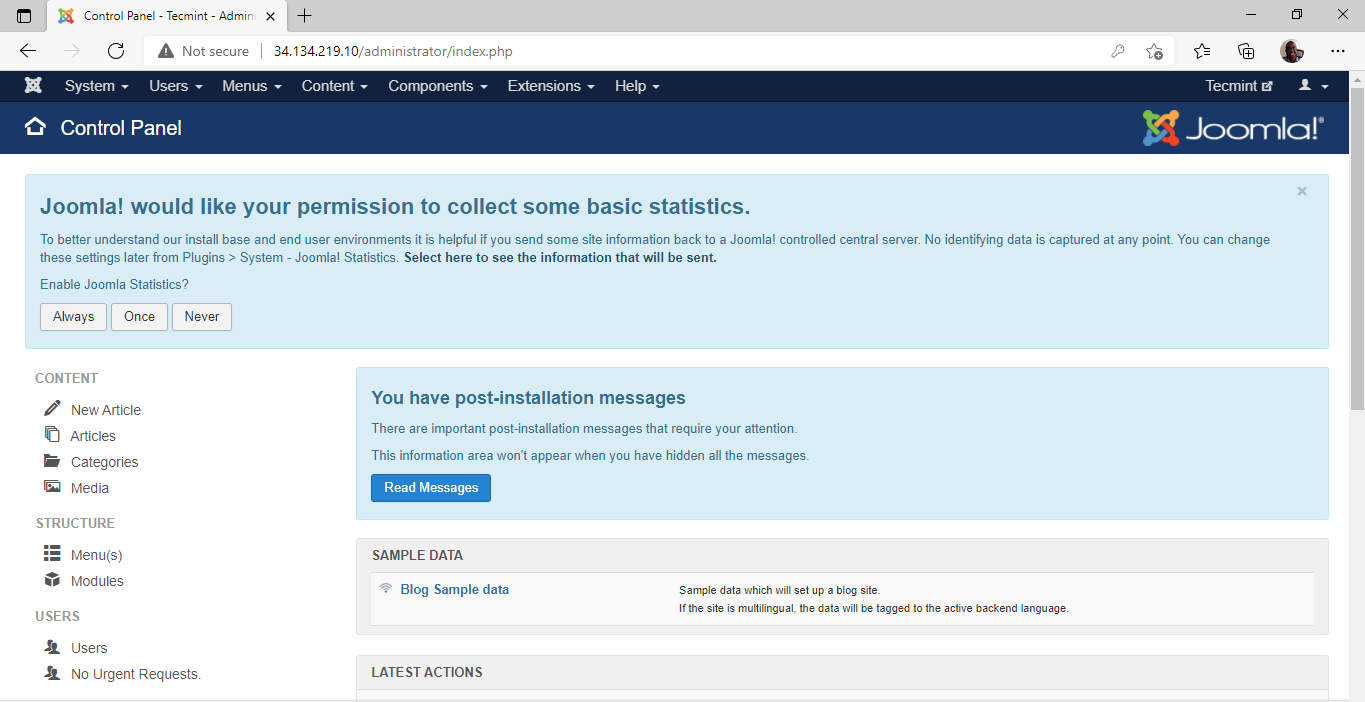Click the Modules cube icon

[x=52, y=580]
